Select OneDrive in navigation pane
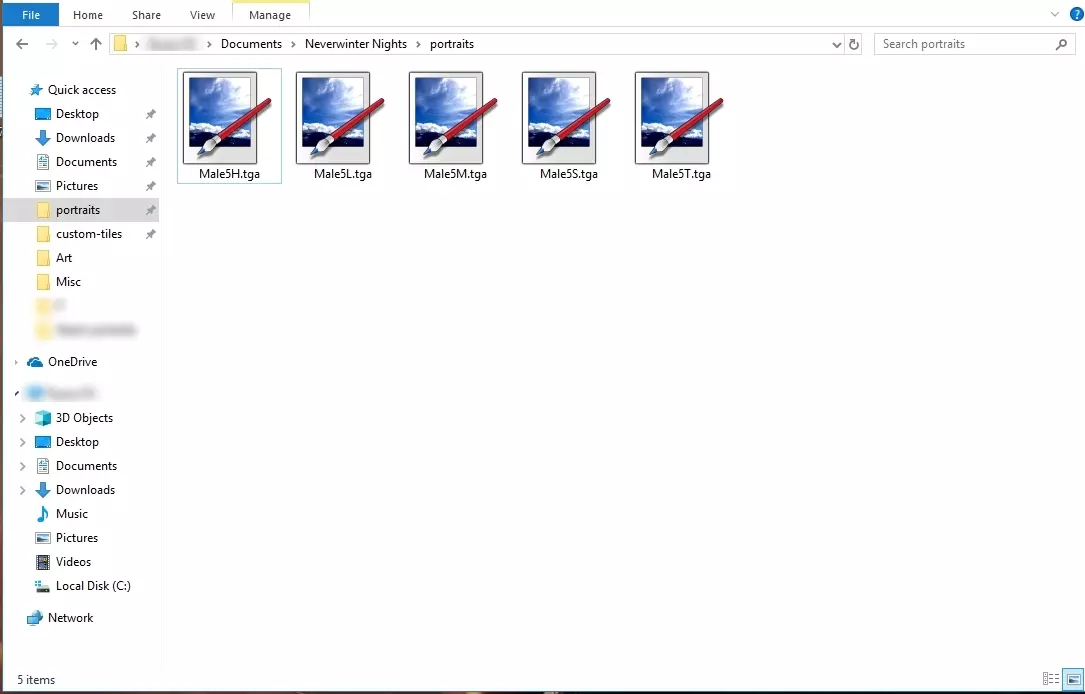Viewport: 1085px width, 694px height. 72,362
